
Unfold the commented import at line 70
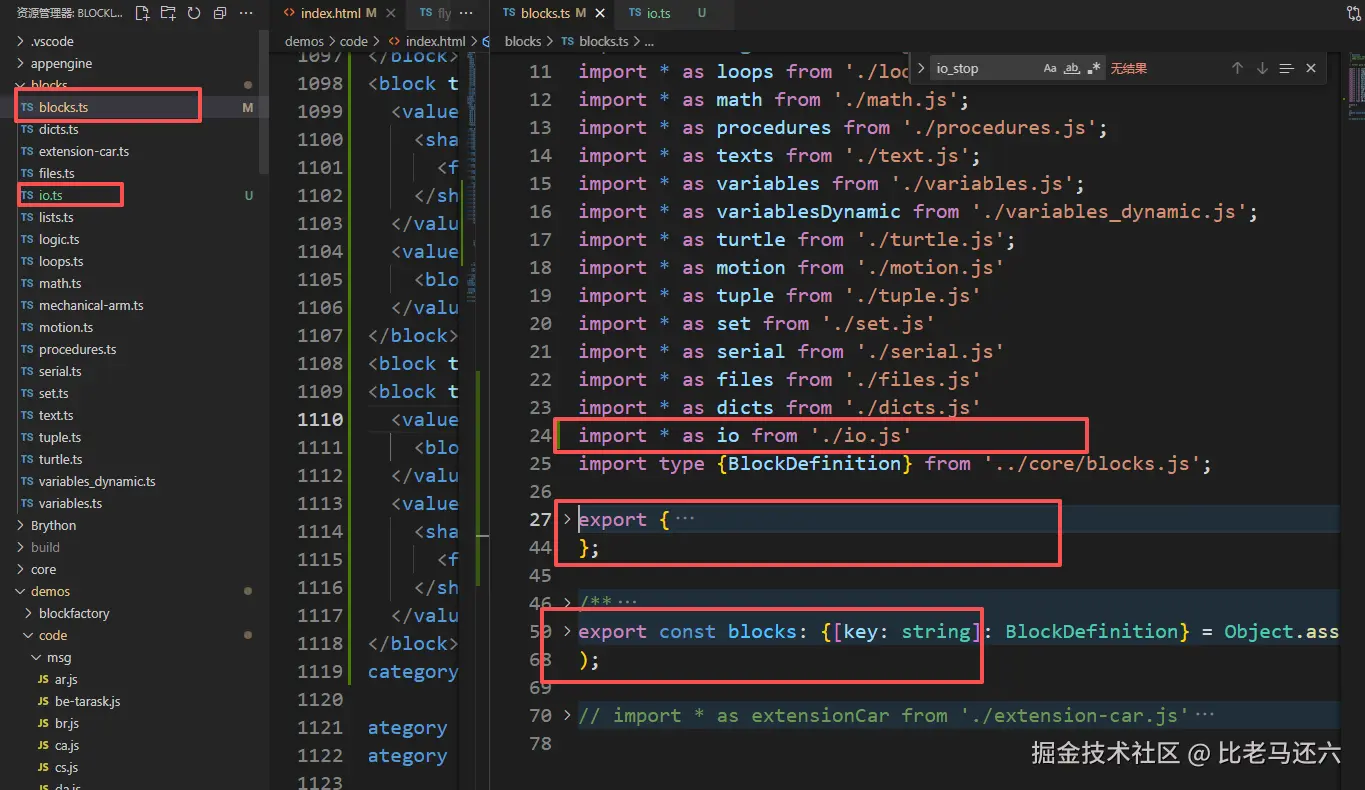click(x=567, y=715)
